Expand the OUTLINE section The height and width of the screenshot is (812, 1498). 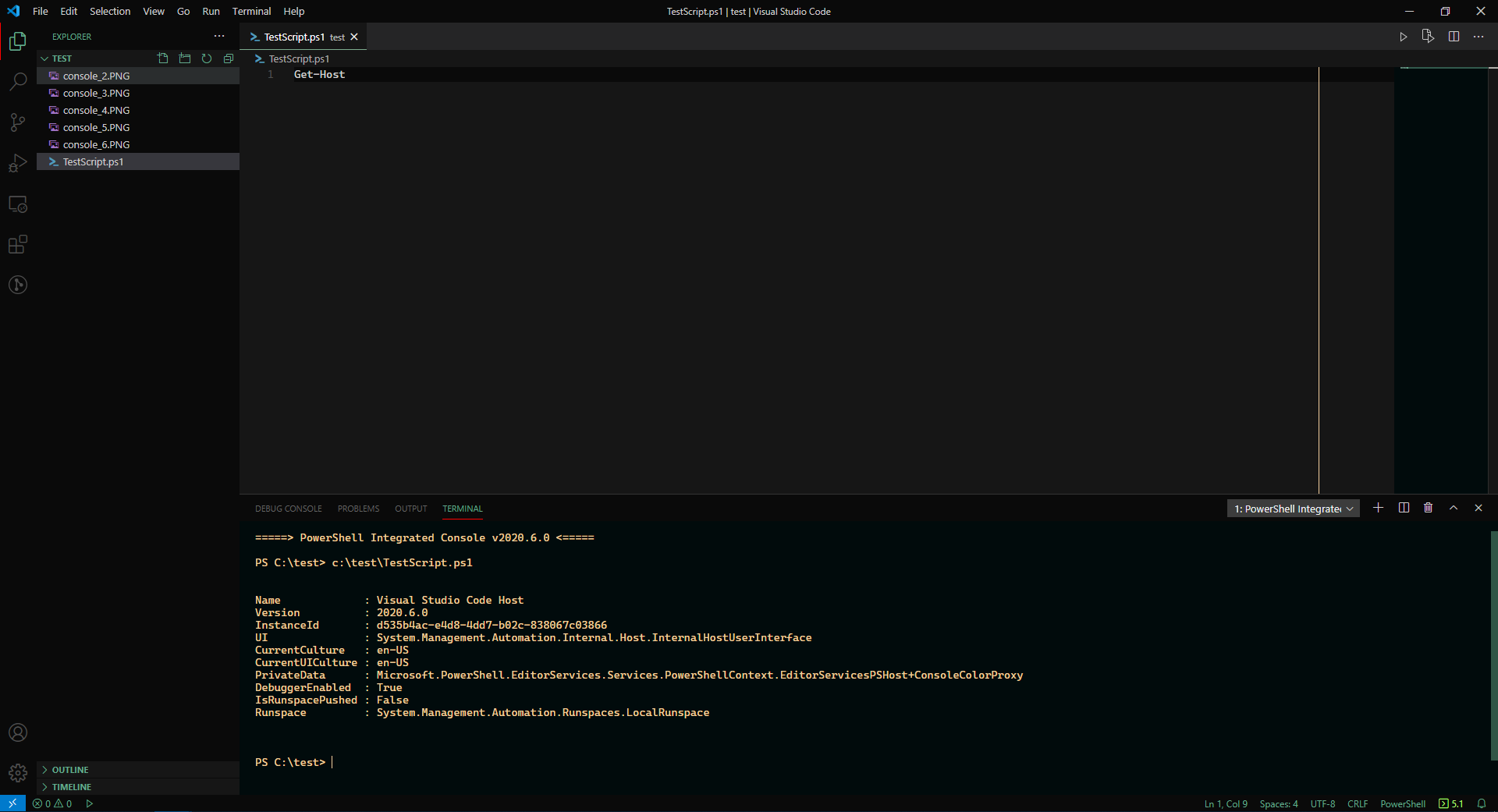(70, 769)
